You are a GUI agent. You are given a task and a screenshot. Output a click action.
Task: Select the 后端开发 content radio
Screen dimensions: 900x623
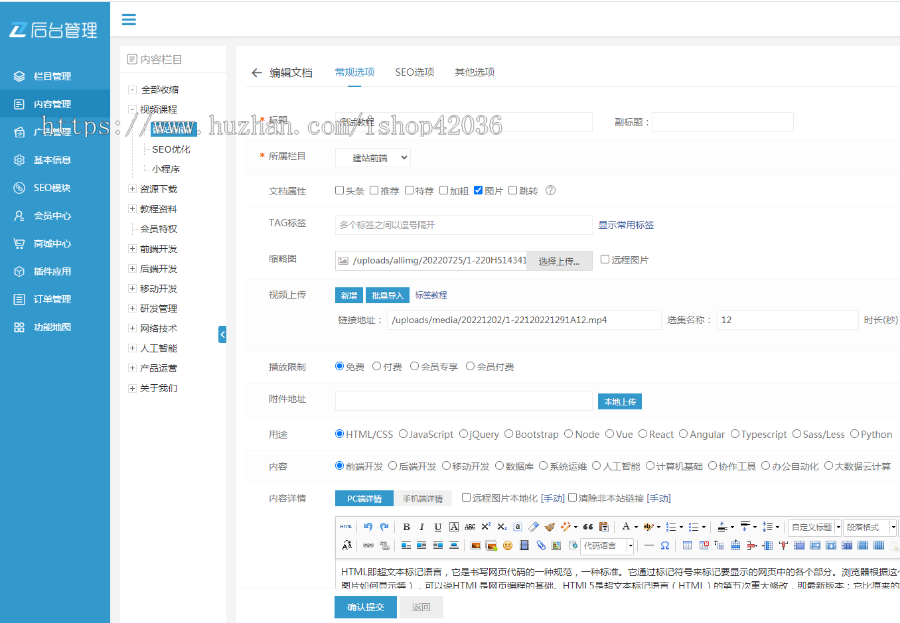[393, 466]
